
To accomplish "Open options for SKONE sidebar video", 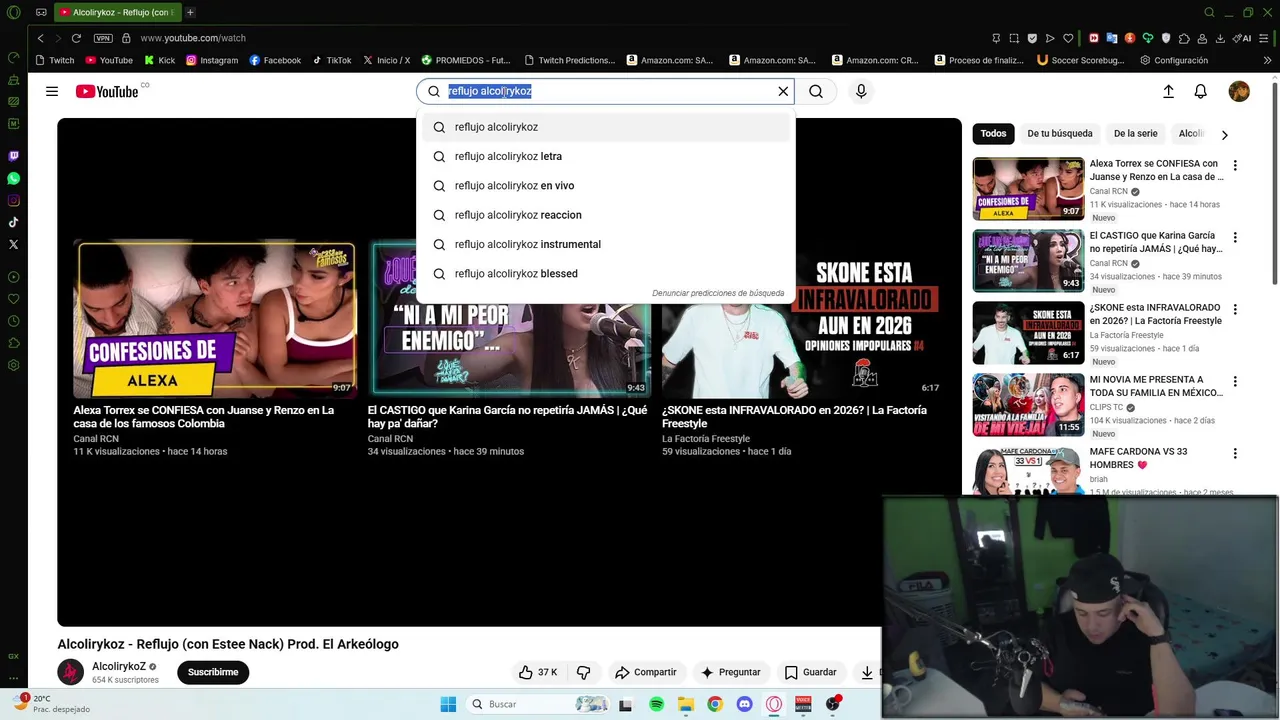I will click(1235, 310).
